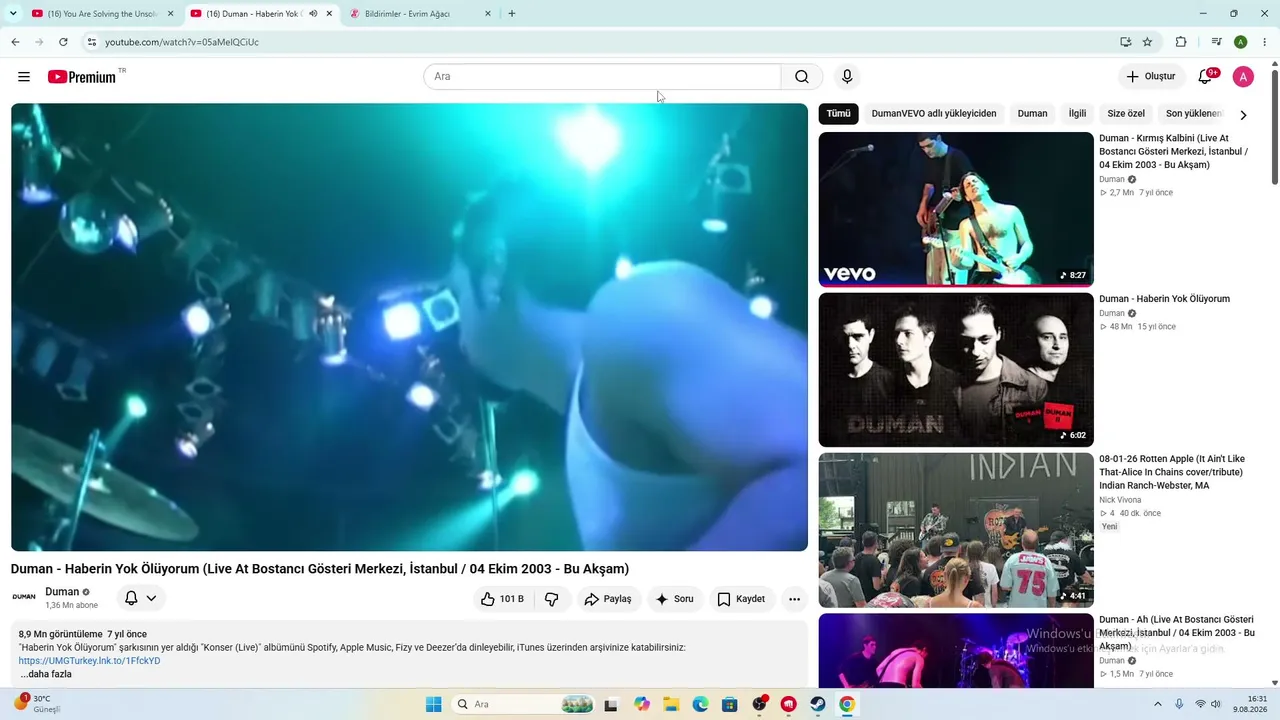Select the "Tümü" filter chip
This screenshot has height=720, width=1280.
tap(838, 114)
